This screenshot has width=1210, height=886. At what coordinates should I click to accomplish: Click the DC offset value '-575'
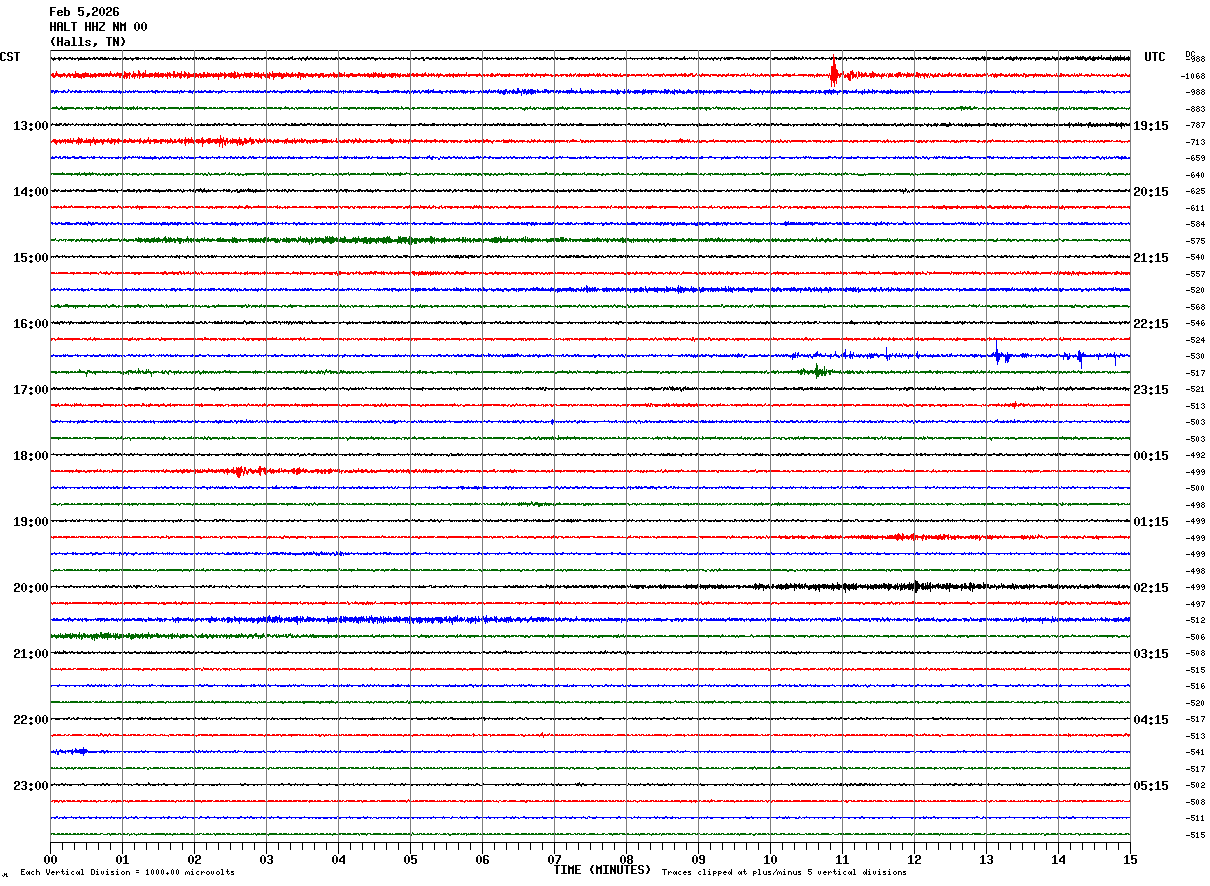1195,241
